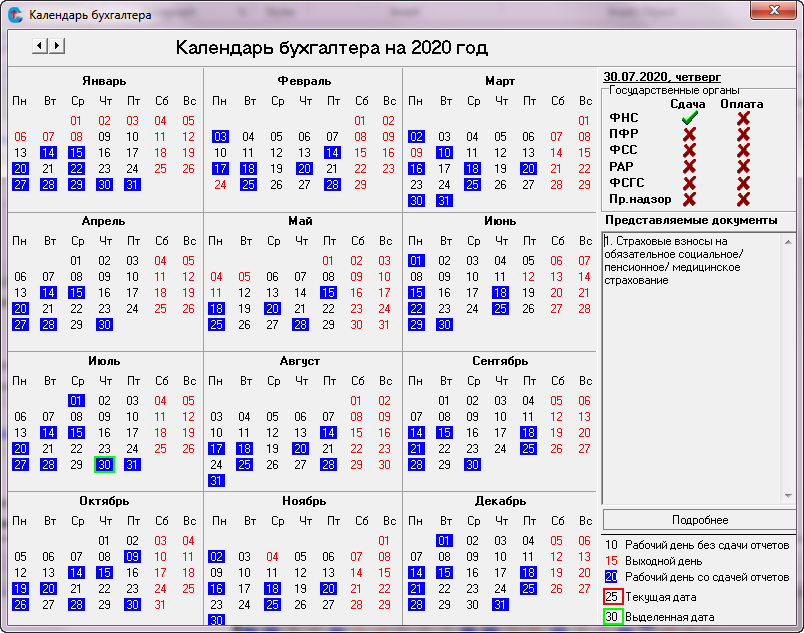Select June 18 reporting date

[x=500, y=292]
